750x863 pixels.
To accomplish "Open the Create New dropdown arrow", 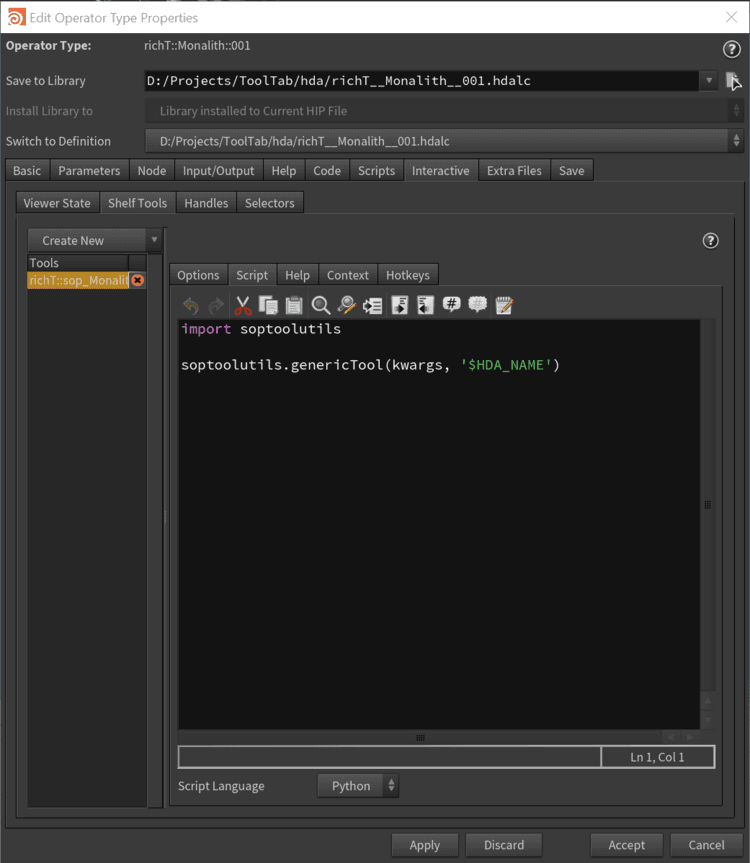I will pos(153,240).
